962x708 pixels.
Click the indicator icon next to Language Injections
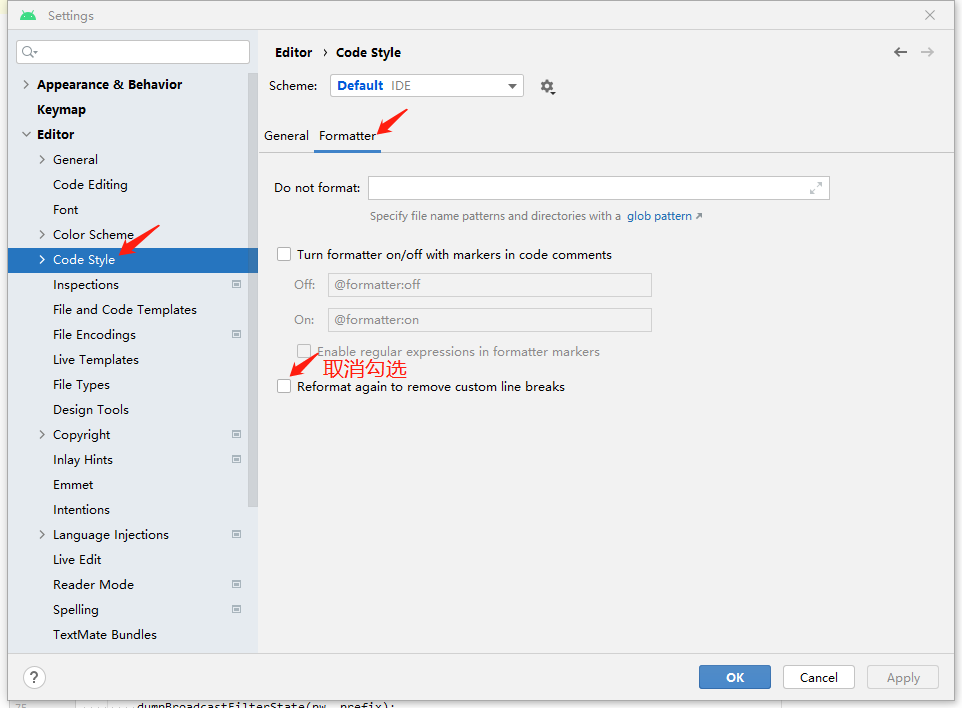coord(236,534)
